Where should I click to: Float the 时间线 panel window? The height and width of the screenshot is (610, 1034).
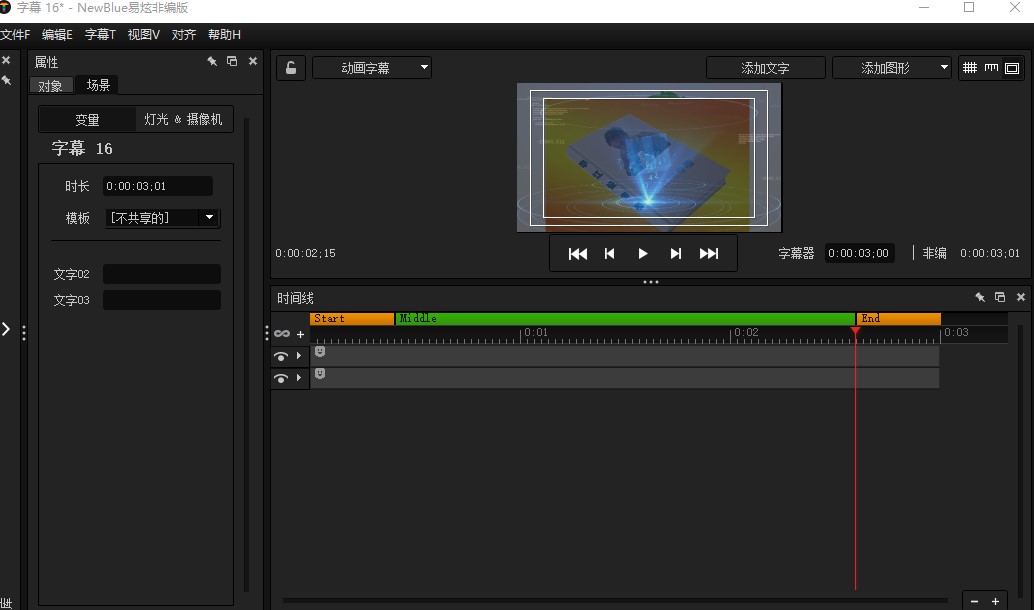(x=1000, y=297)
